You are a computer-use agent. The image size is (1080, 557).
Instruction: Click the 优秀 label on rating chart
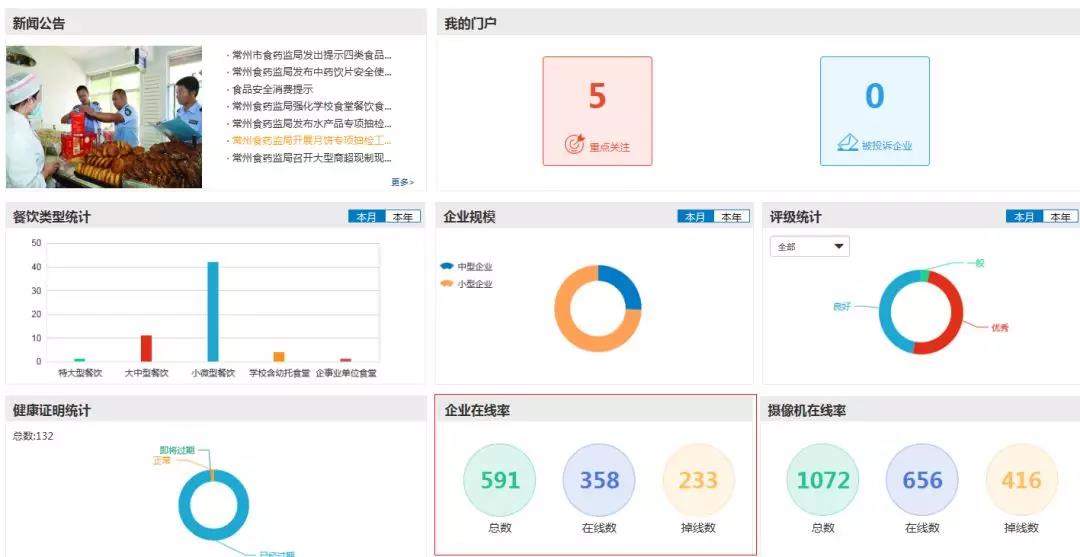(1000, 328)
